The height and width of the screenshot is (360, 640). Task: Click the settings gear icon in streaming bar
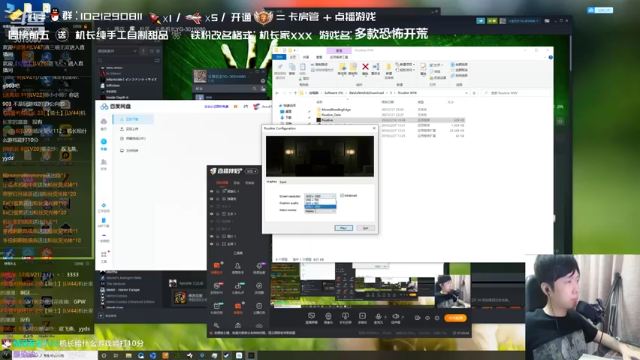[437, 318]
